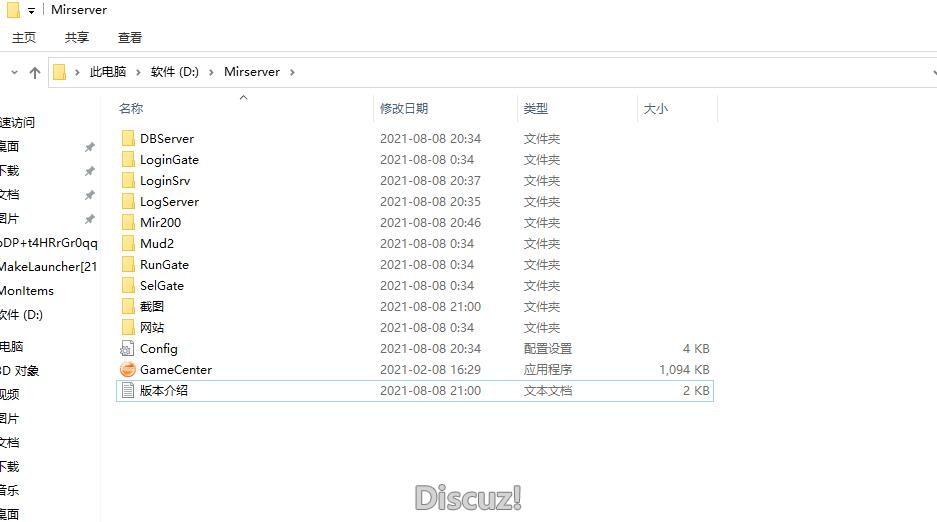Click the DBServer folder name

(x=167, y=139)
